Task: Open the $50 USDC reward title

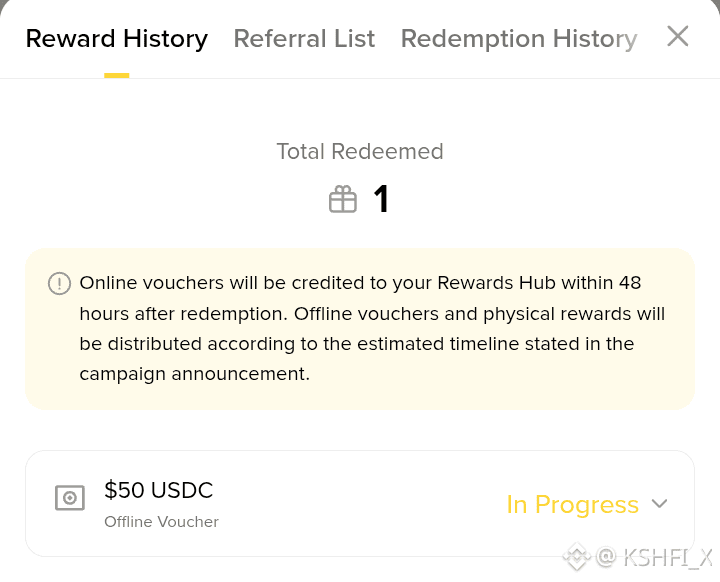Action: tap(158, 490)
